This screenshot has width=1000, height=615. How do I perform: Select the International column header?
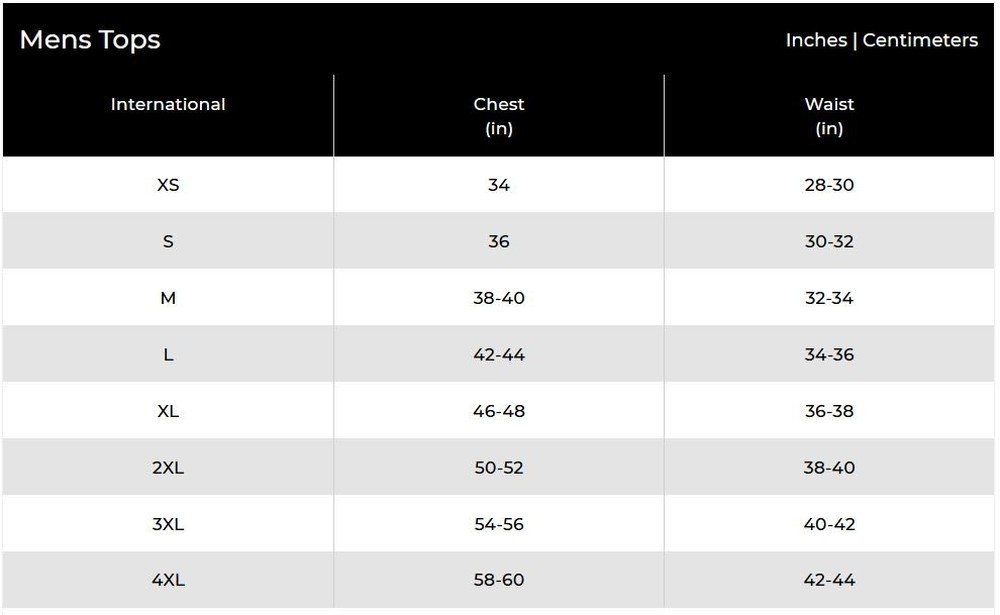point(168,104)
